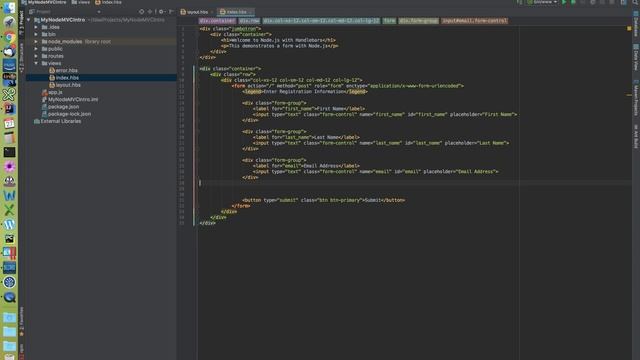The height and width of the screenshot is (360, 640).
Task: Open the WordPress app in dock
Action: tap(9, 224)
